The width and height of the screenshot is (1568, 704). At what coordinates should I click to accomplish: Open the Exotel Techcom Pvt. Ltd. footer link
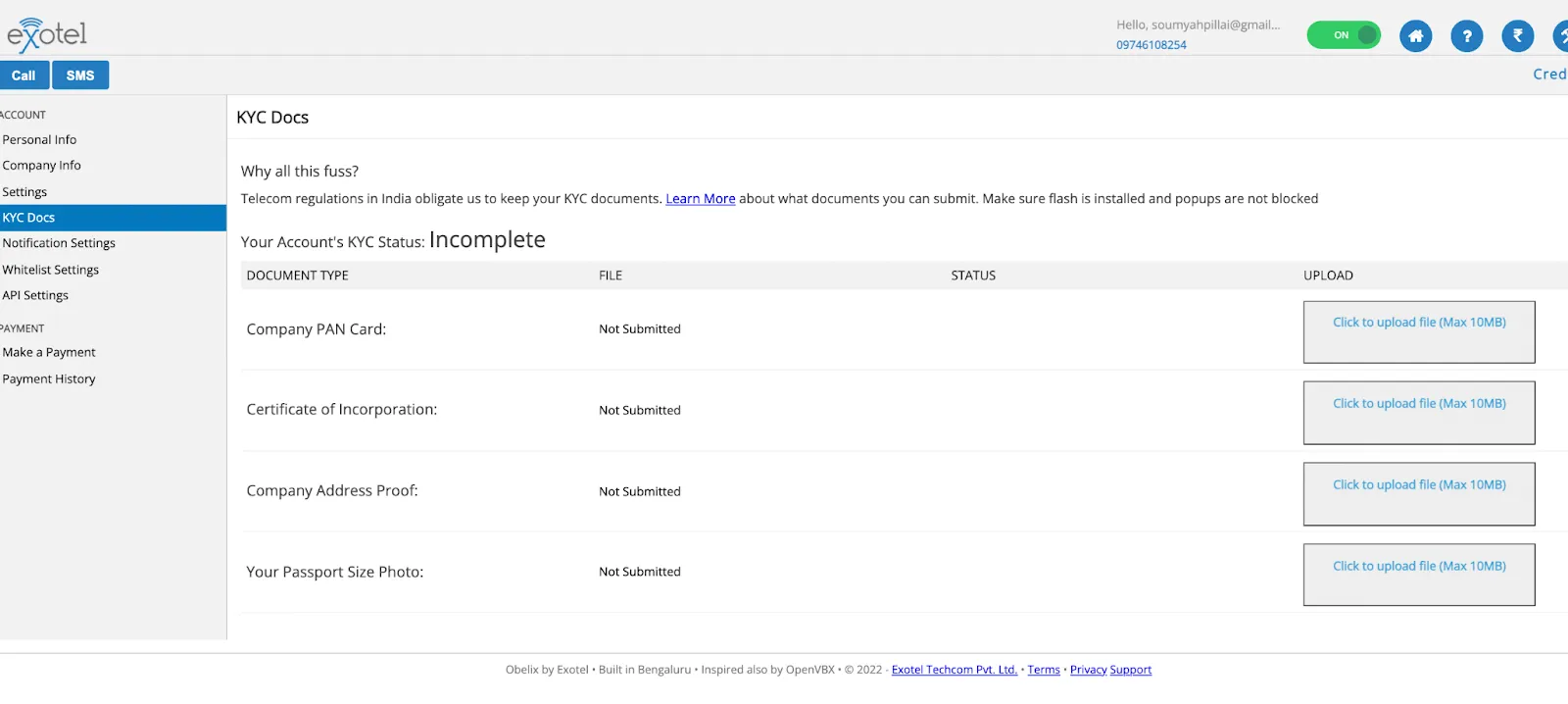coord(955,670)
